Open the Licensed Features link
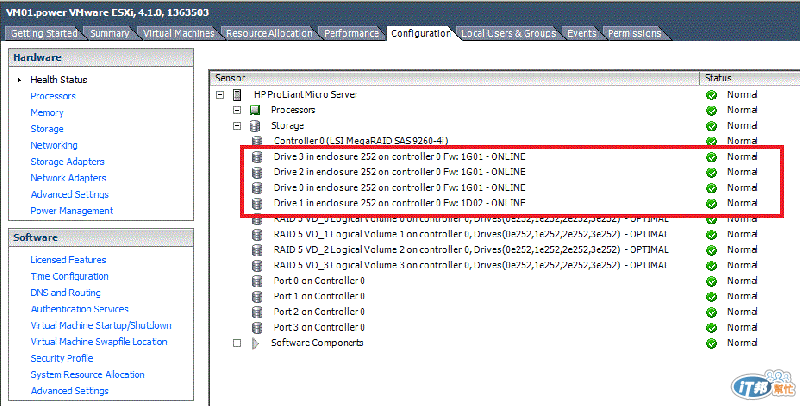 click(x=68, y=260)
